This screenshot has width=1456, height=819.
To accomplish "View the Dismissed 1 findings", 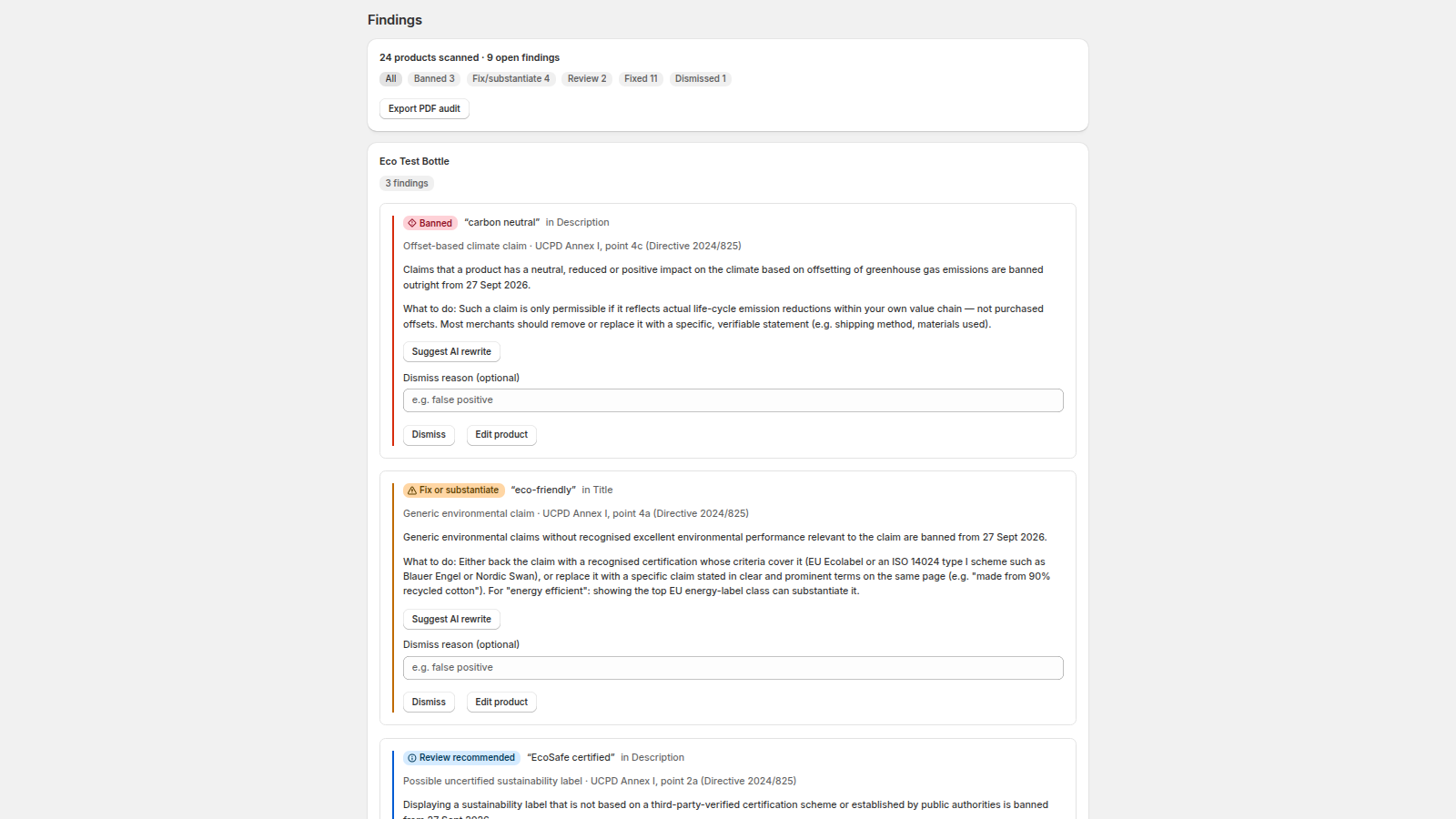I will pyautogui.click(x=701, y=79).
